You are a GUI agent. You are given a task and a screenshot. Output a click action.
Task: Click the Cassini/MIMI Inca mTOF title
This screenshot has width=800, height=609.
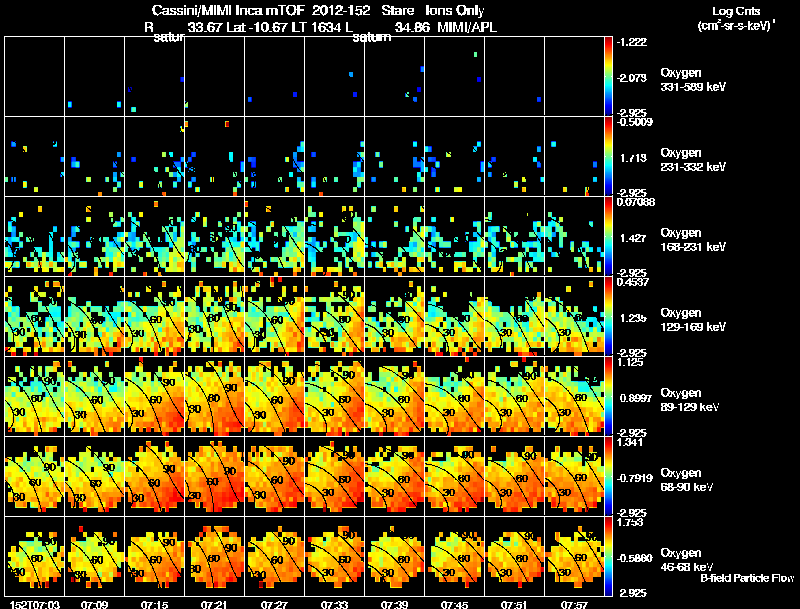click(x=229, y=11)
